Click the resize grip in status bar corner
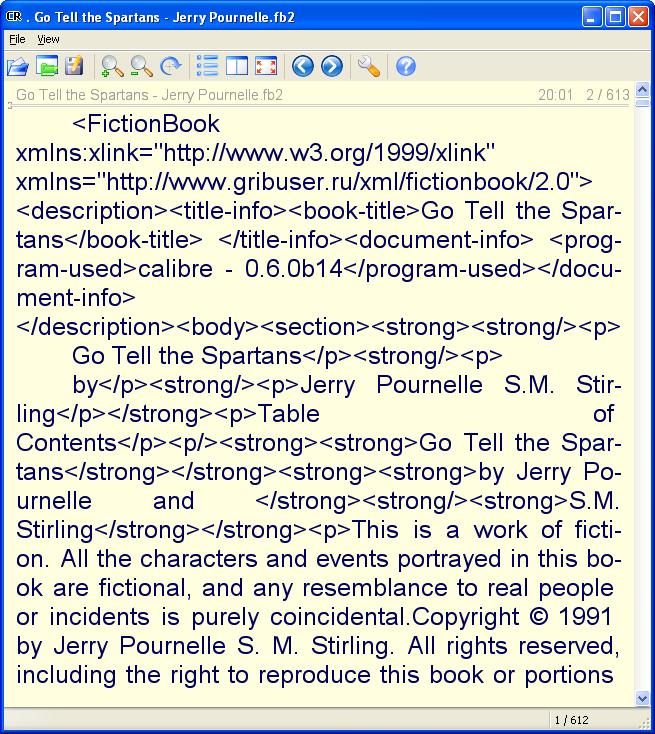This screenshot has height=734, width=655. coord(643,723)
